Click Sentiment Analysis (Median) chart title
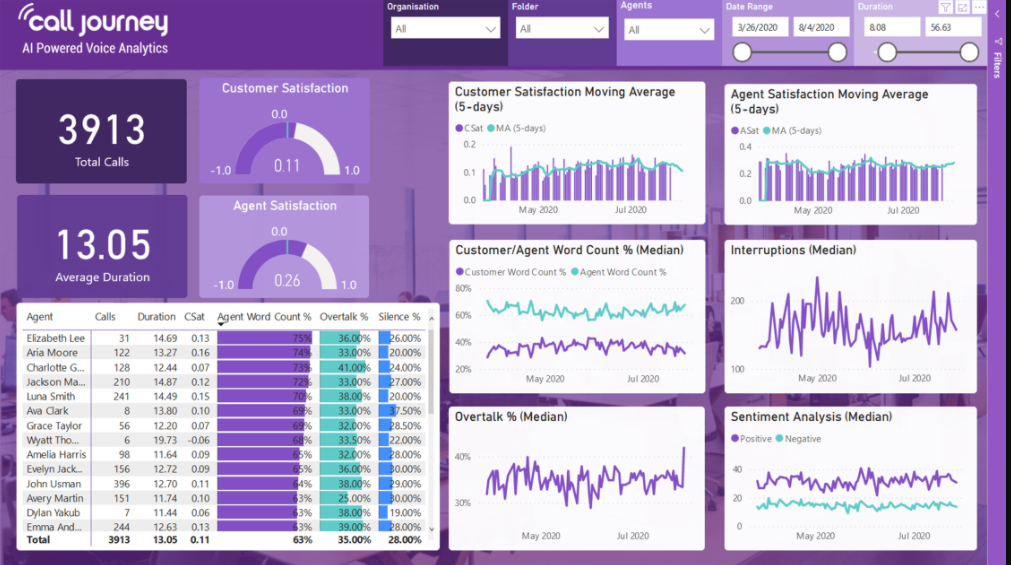1011x565 pixels. 811,417
